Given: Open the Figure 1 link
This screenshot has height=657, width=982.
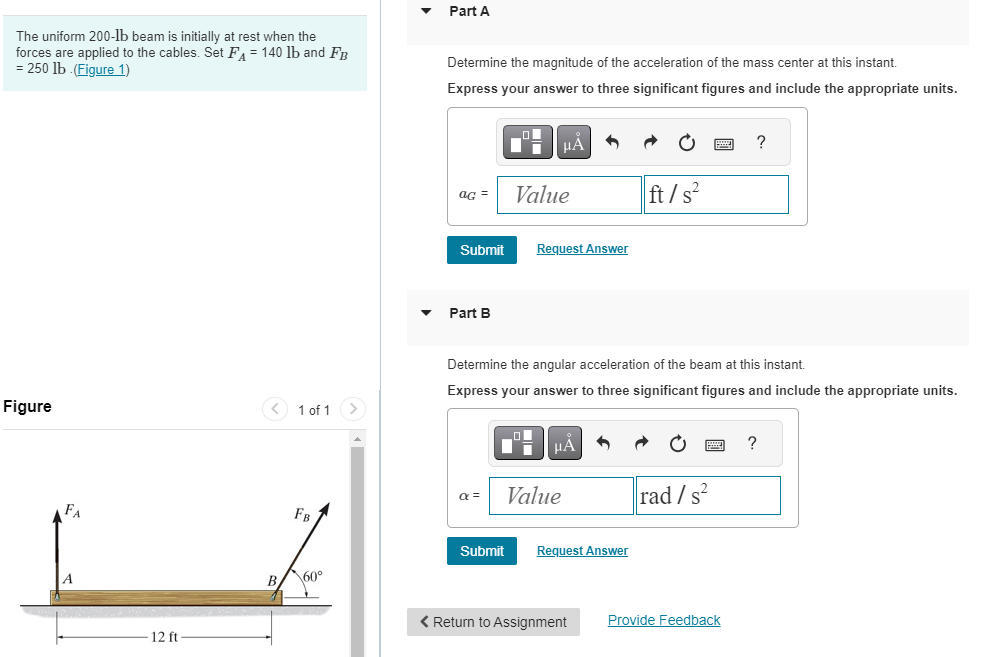Looking at the screenshot, I should [101, 68].
